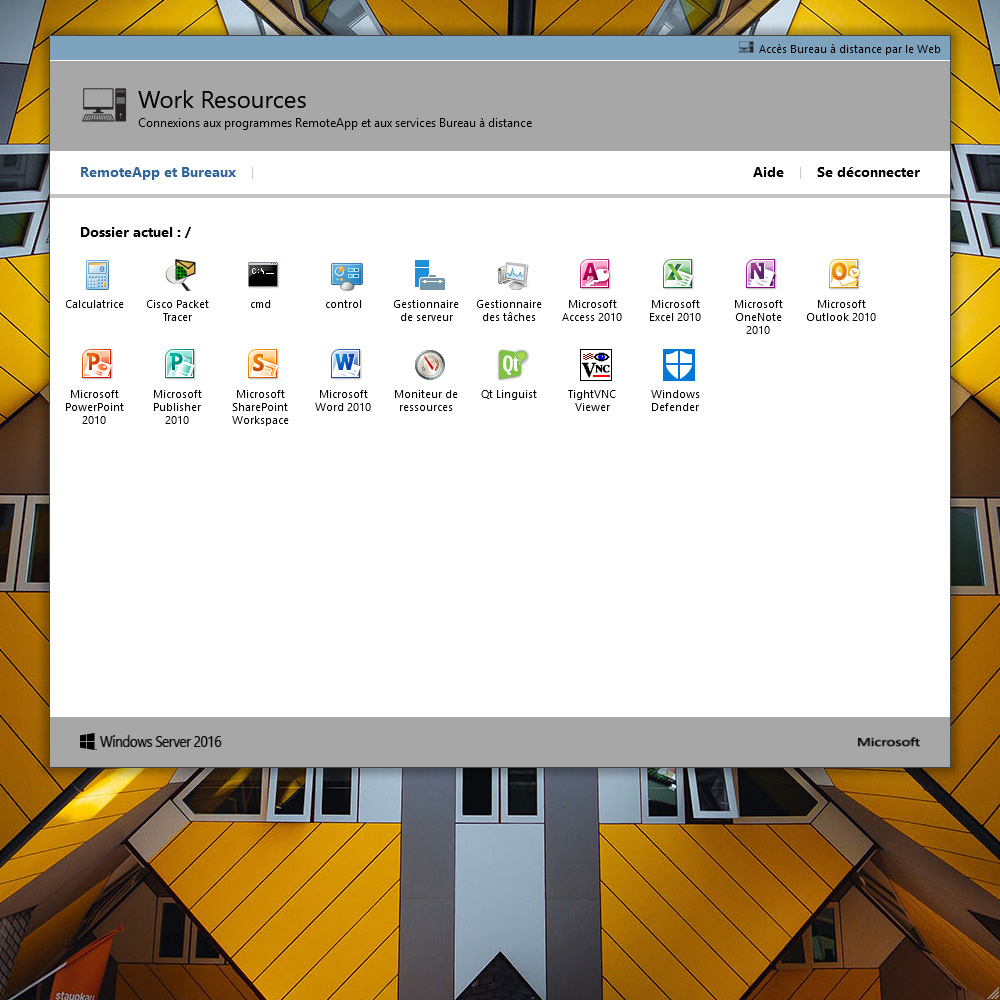Open the Aide help link
Screen dimensions: 1000x1000
[x=768, y=172]
